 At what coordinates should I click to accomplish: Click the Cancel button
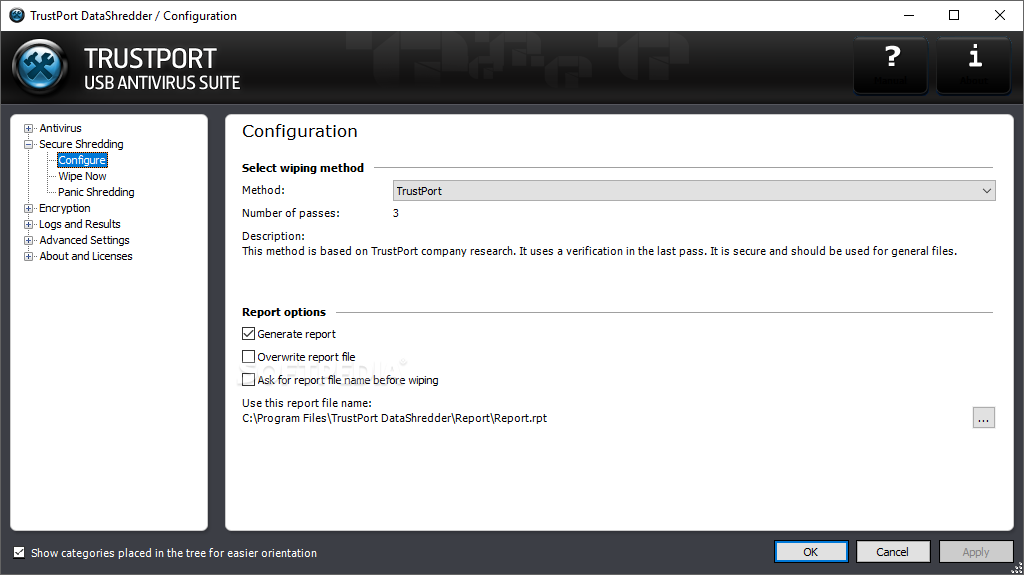click(x=893, y=552)
